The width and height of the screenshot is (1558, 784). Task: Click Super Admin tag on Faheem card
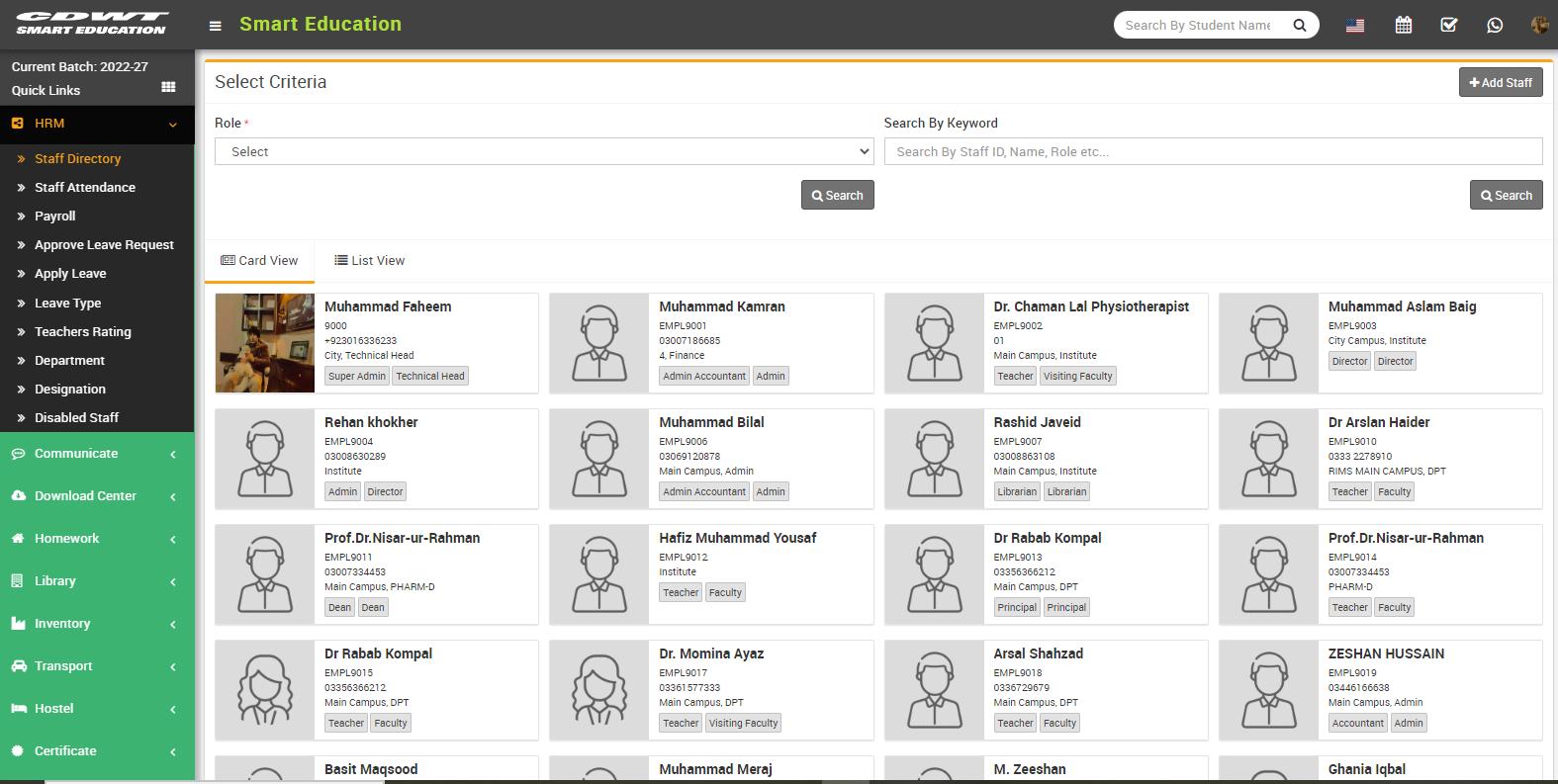click(x=357, y=377)
